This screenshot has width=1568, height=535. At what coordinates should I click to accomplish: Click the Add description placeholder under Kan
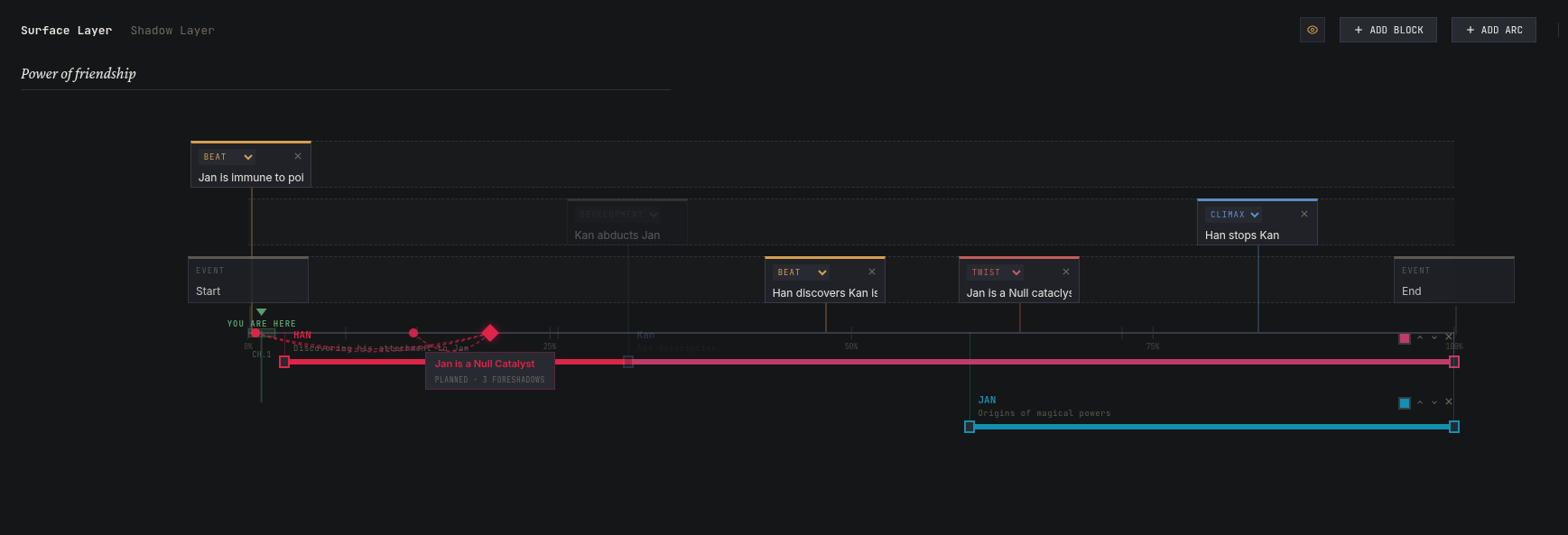tap(678, 348)
